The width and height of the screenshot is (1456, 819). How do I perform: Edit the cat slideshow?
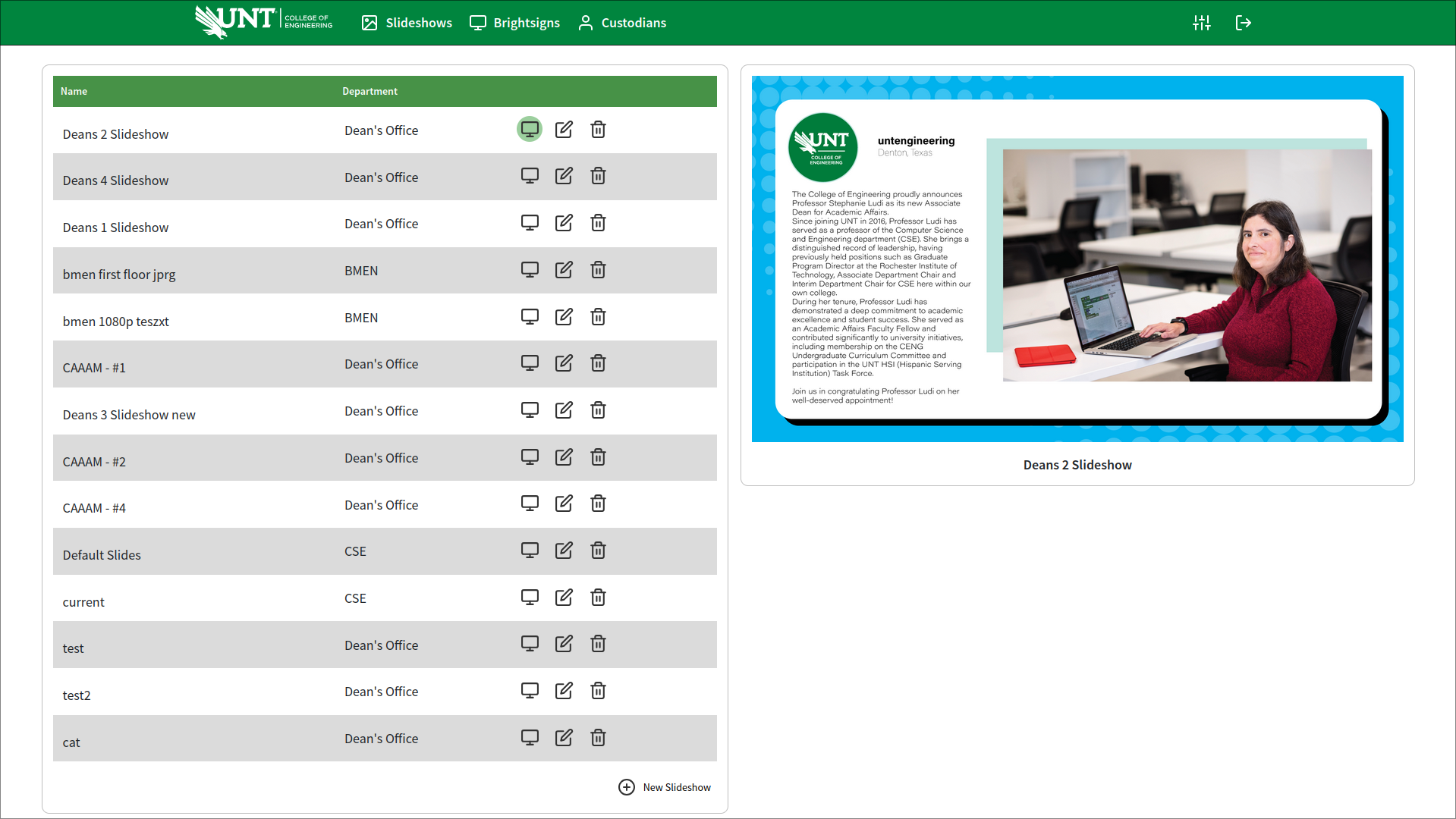click(x=564, y=738)
